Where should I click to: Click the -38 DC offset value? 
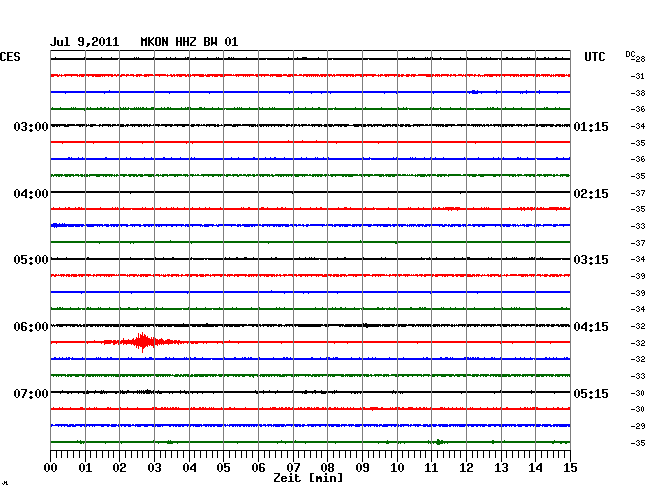638,93
